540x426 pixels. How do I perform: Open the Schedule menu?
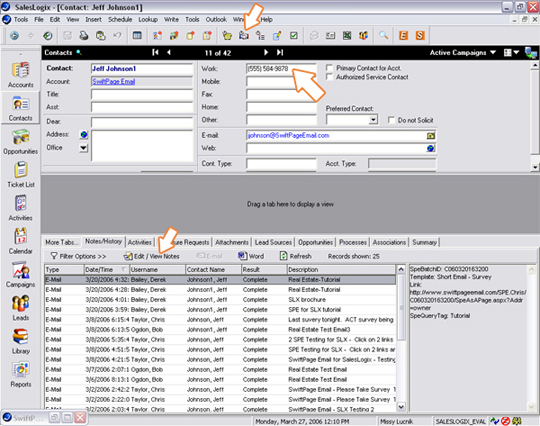(120, 20)
